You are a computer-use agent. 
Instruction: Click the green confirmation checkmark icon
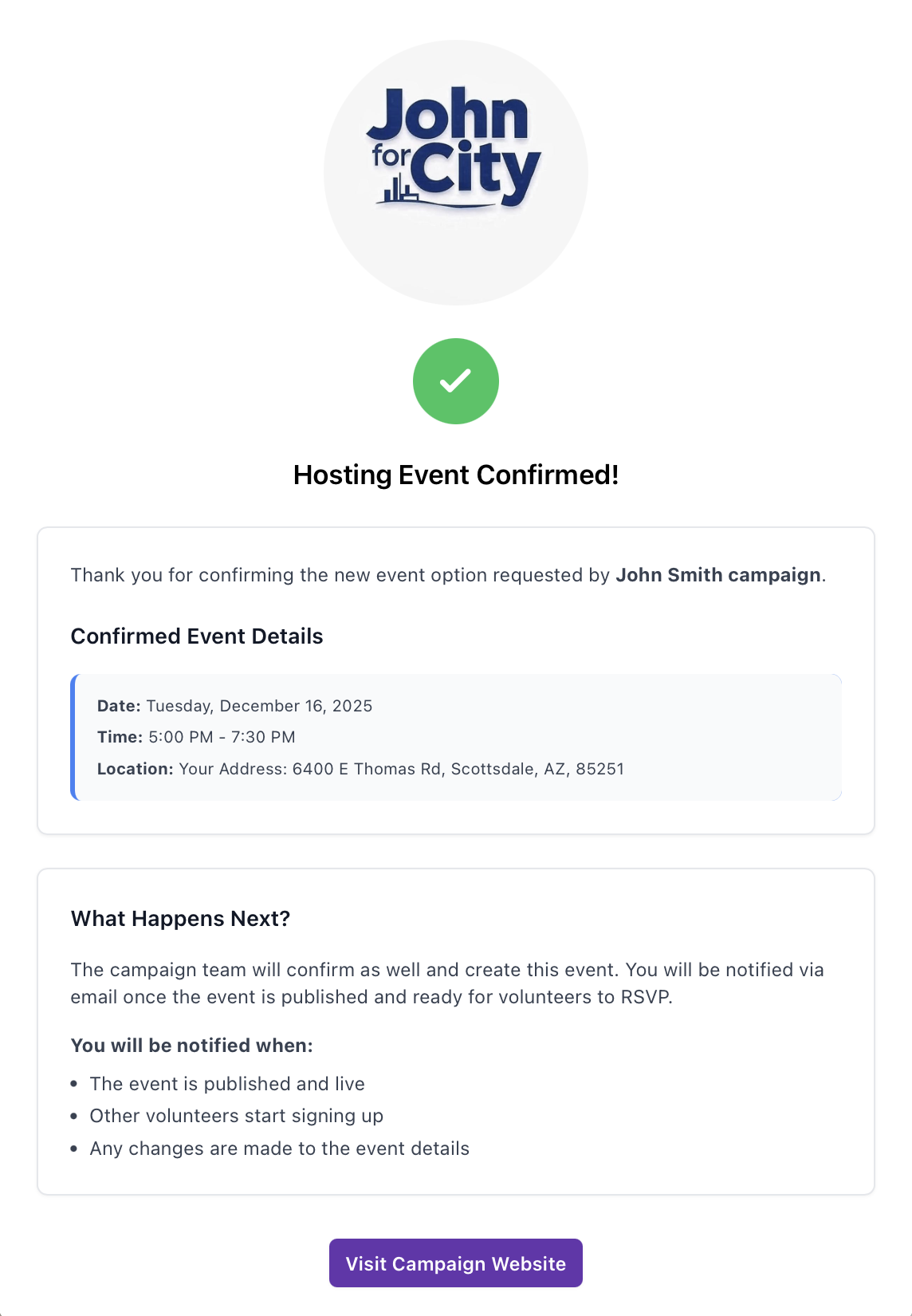(x=456, y=381)
